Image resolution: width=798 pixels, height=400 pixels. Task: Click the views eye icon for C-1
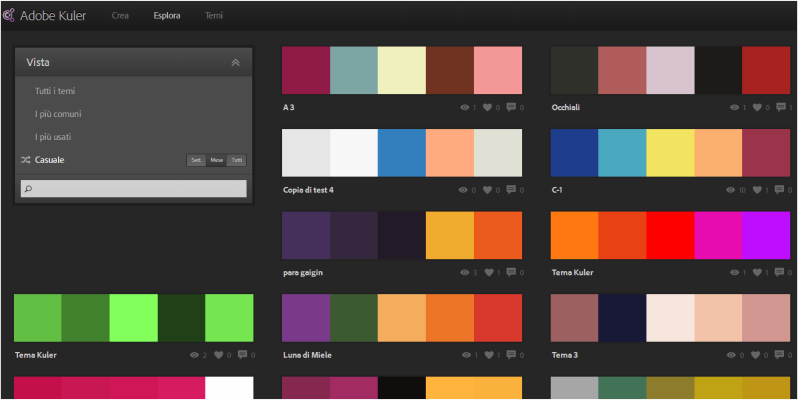[x=731, y=190]
